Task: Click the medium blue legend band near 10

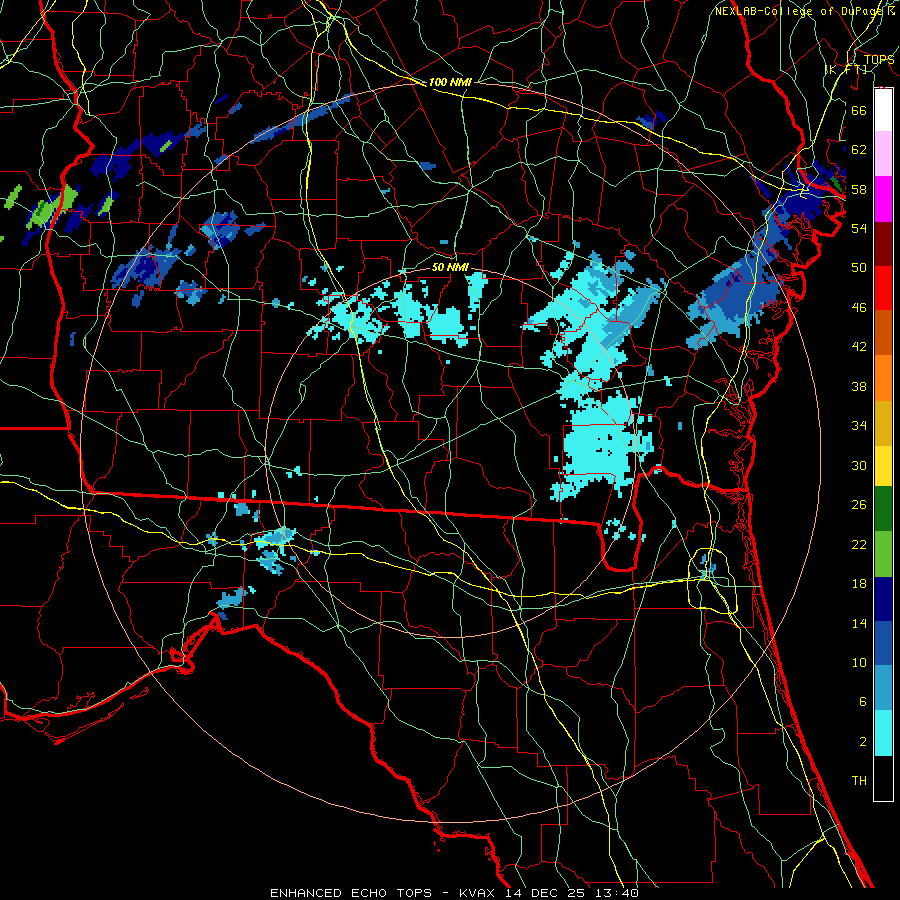Action: tap(883, 643)
